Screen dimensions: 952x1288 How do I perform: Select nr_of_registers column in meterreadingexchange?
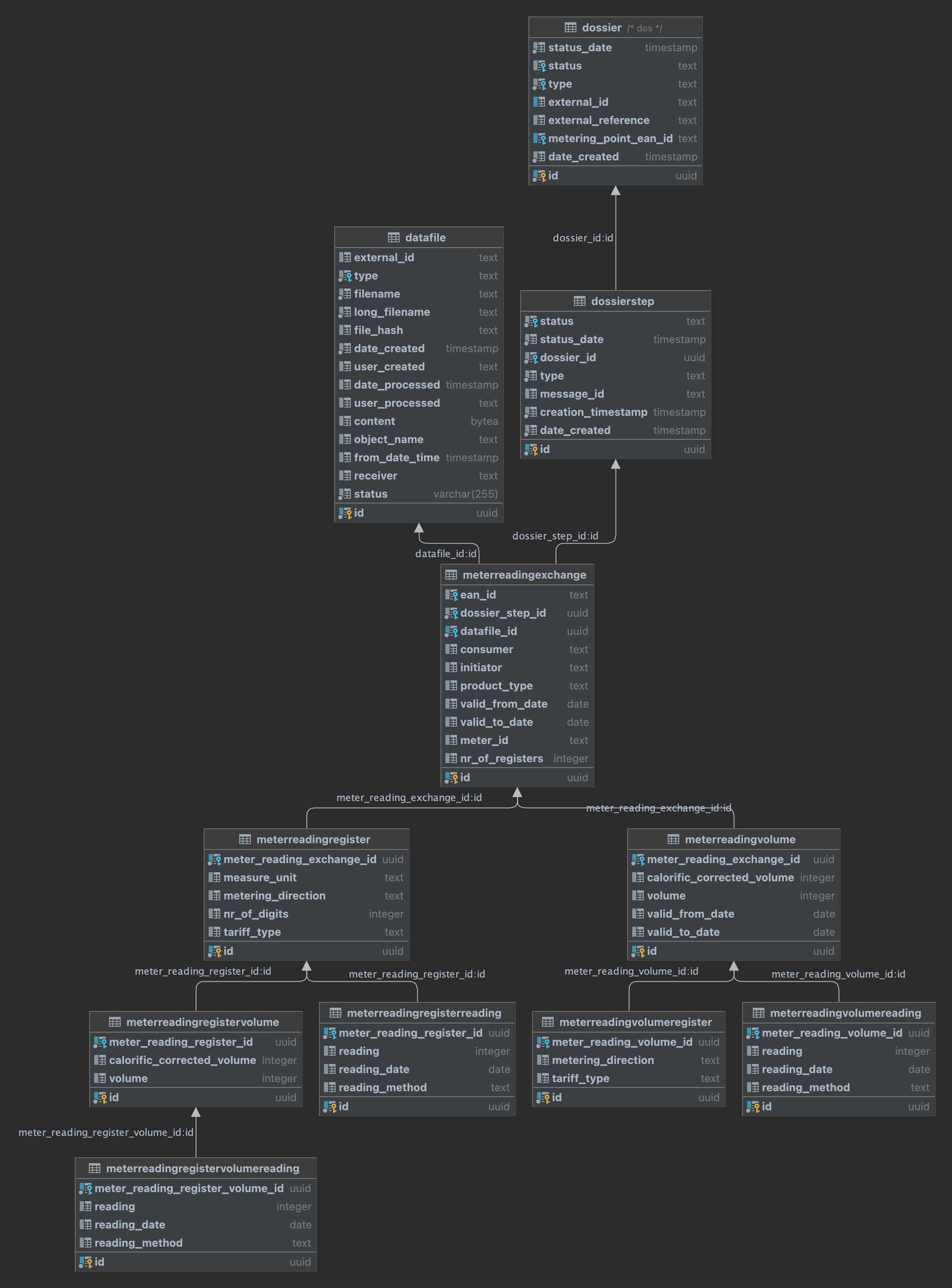pyautogui.click(x=501, y=759)
